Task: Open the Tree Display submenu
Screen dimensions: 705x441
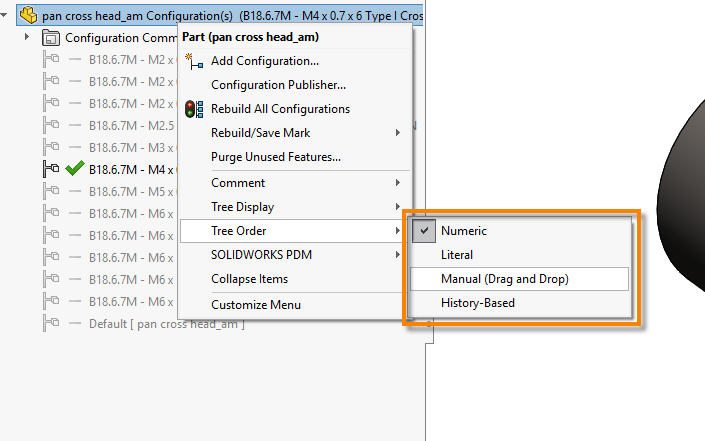Action: point(242,207)
